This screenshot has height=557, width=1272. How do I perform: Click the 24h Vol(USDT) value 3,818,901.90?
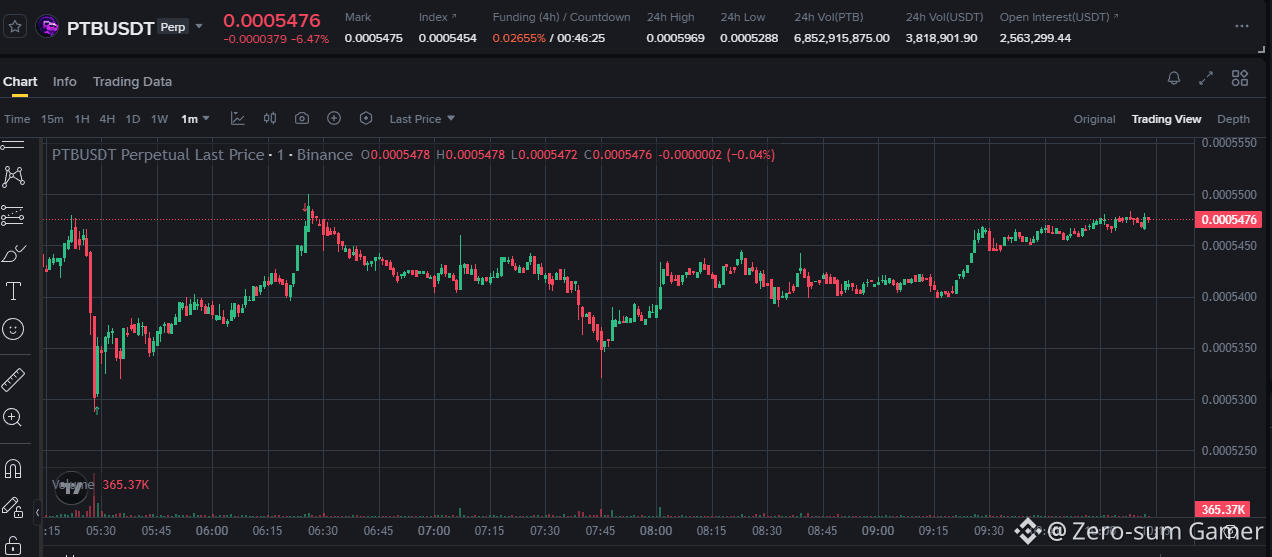941,38
